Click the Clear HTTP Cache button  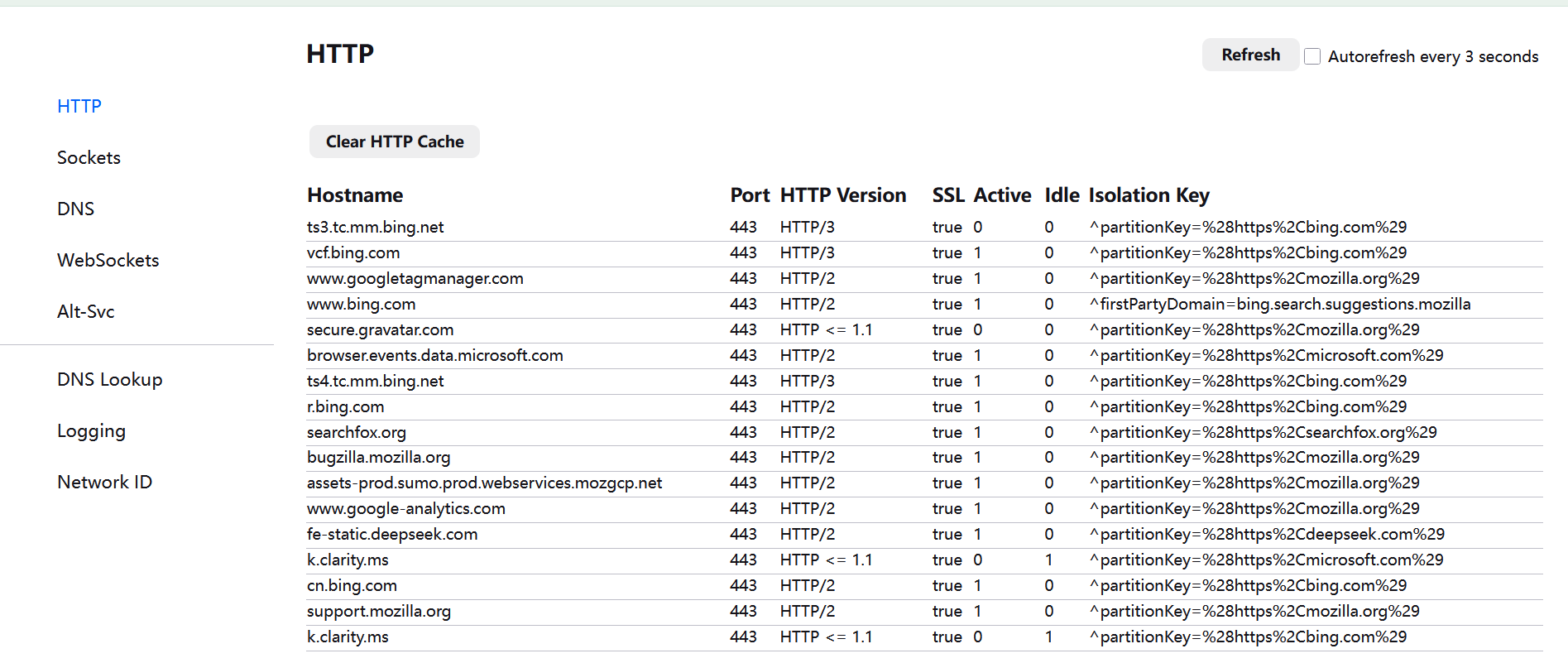395,142
